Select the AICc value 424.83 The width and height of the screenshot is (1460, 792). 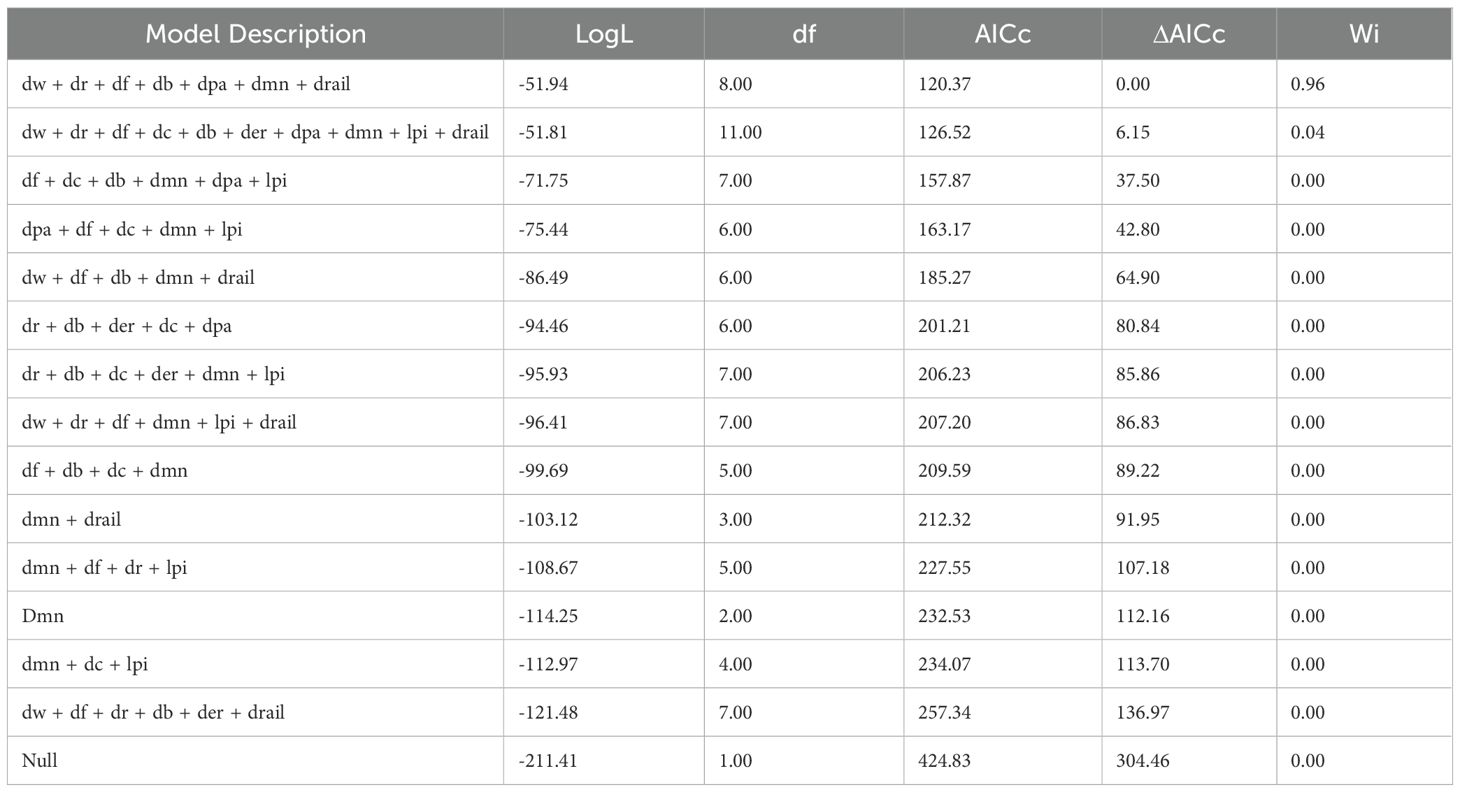944,761
